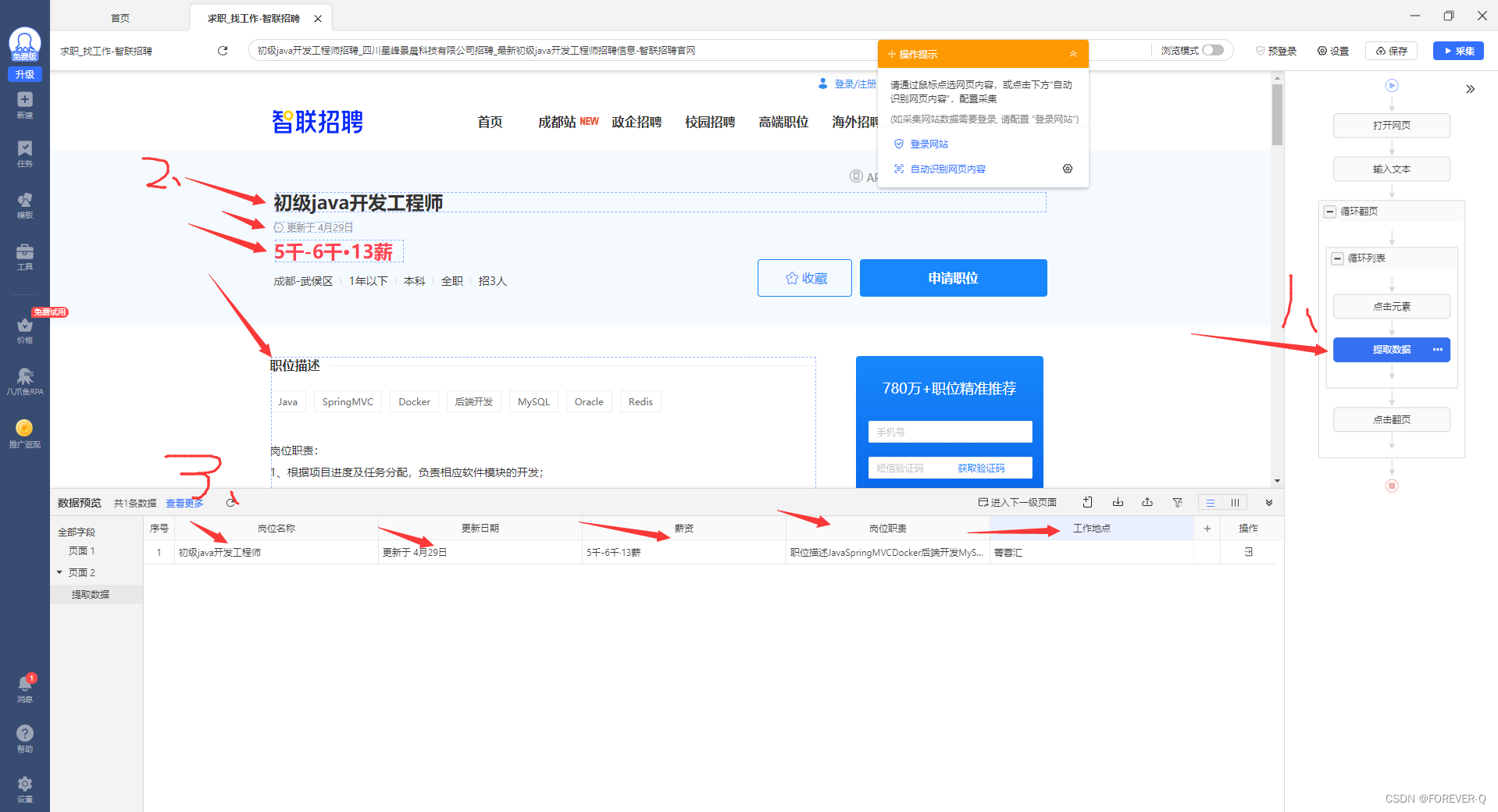
Task: Click the import (download arrow) icon in preview toolbar
Action: (x=1118, y=502)
